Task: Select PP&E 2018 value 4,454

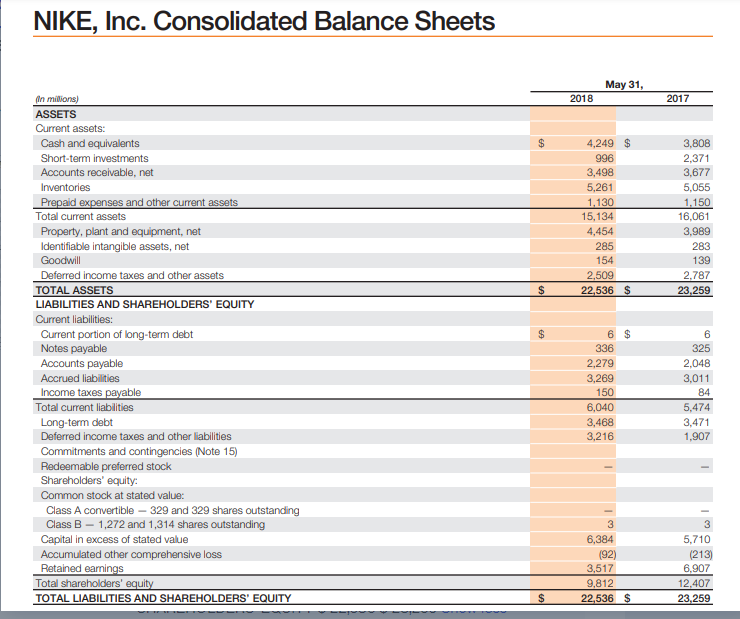Action: (x=600, y=232)
